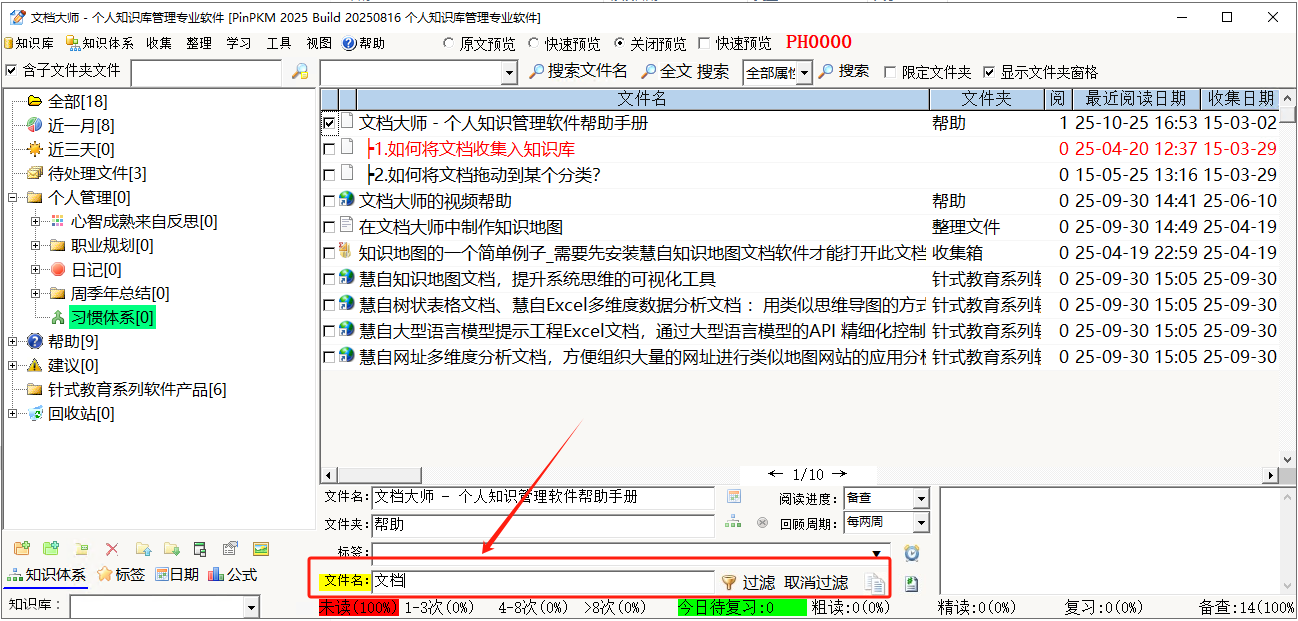Toggle the 限定文件夹 checkbox
This screenshot has height=621, width=1298.
click(x=890, y=72)
